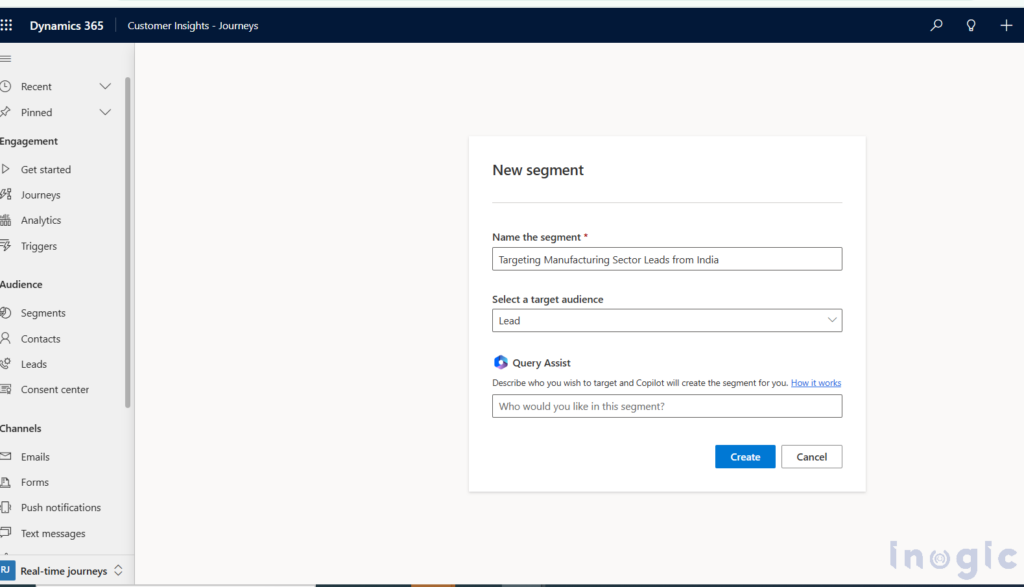Click the search icon in the top bar
1024x587 pixels.
[936, 24]
